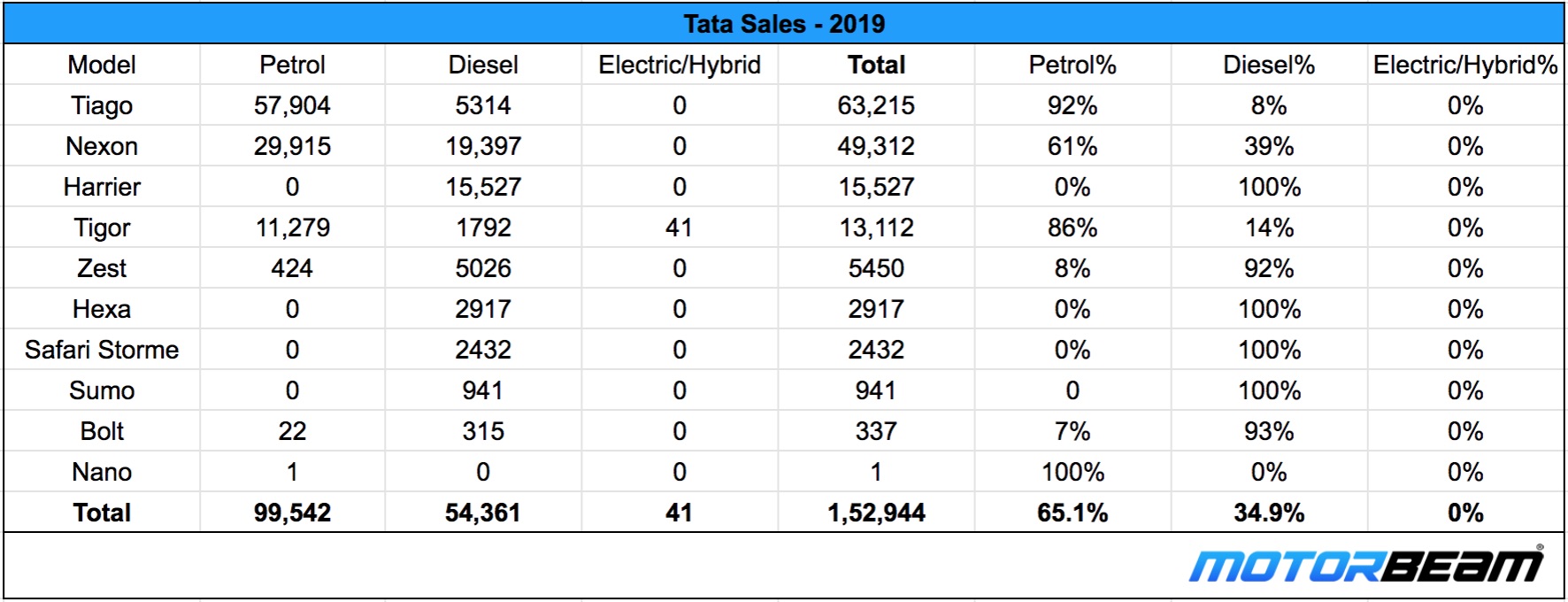Click the 'Nano' model cell

pos(102,472)
